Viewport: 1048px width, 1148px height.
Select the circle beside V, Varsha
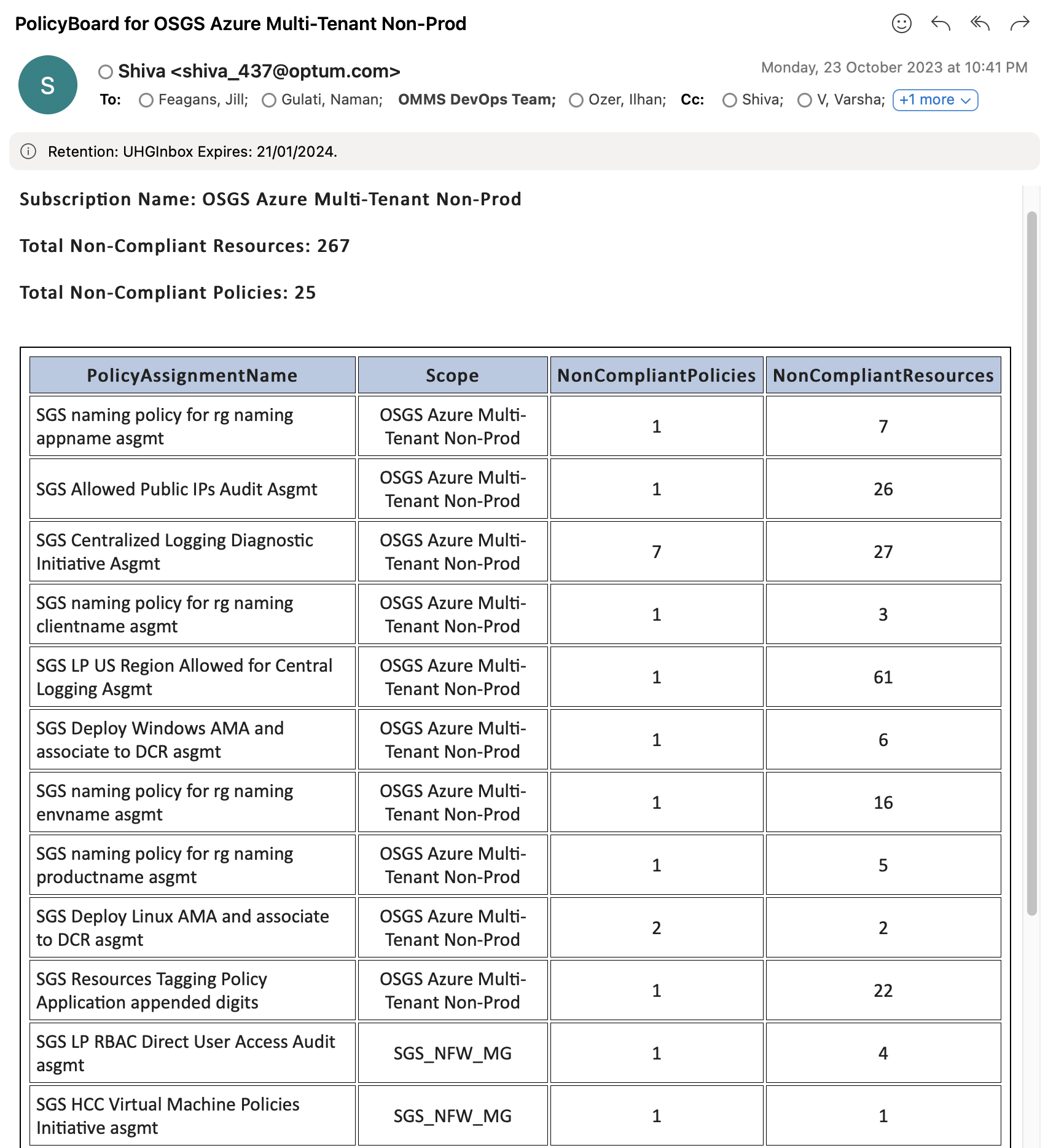coord(804,100)
